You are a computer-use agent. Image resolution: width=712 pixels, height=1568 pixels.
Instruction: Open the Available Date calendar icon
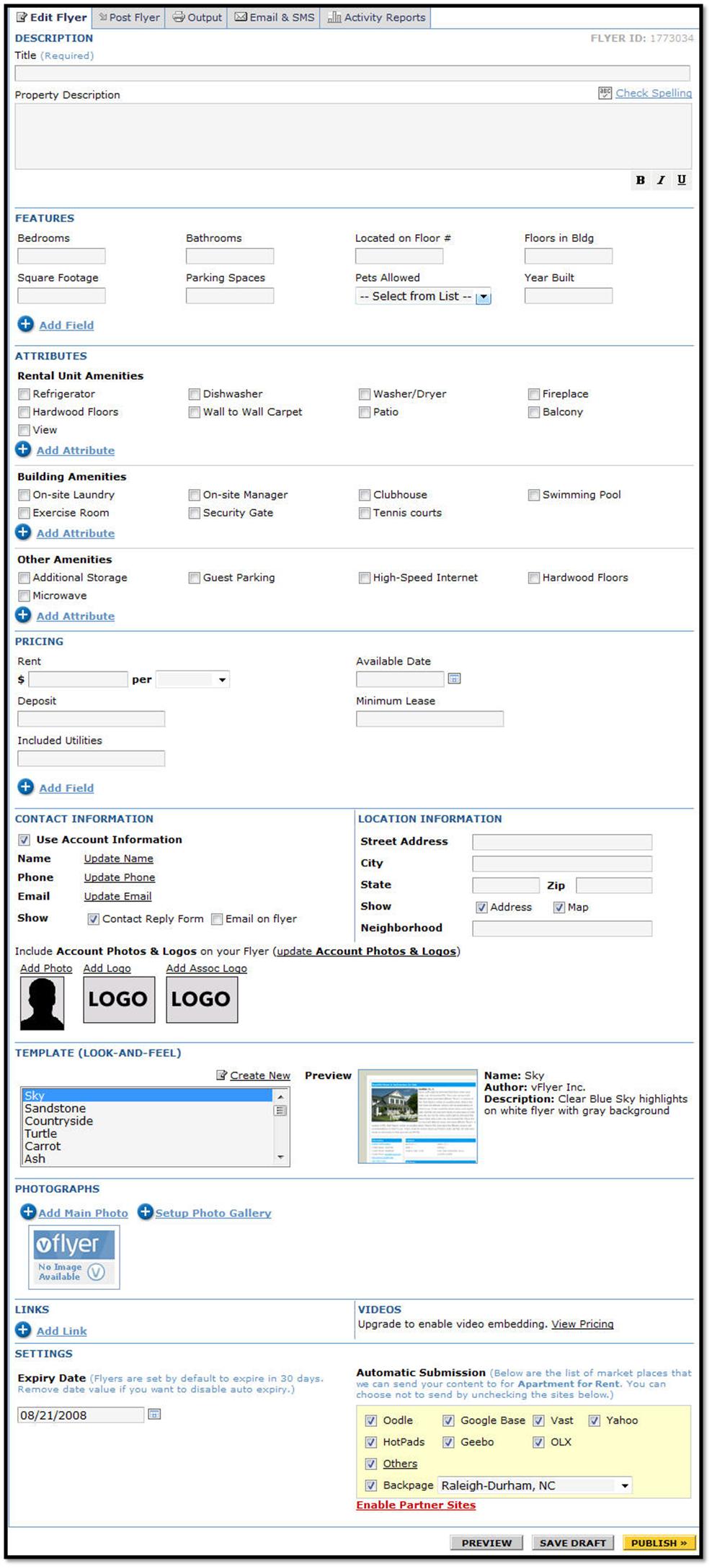(454, 678)
